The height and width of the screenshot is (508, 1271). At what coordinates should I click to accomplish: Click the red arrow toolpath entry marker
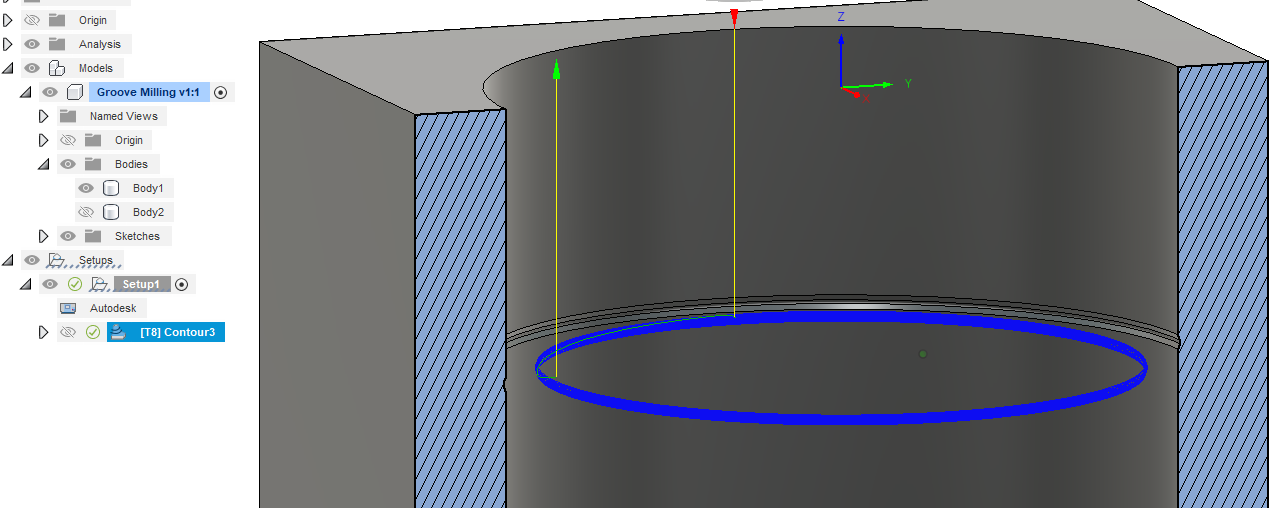(x=734, y=17)
